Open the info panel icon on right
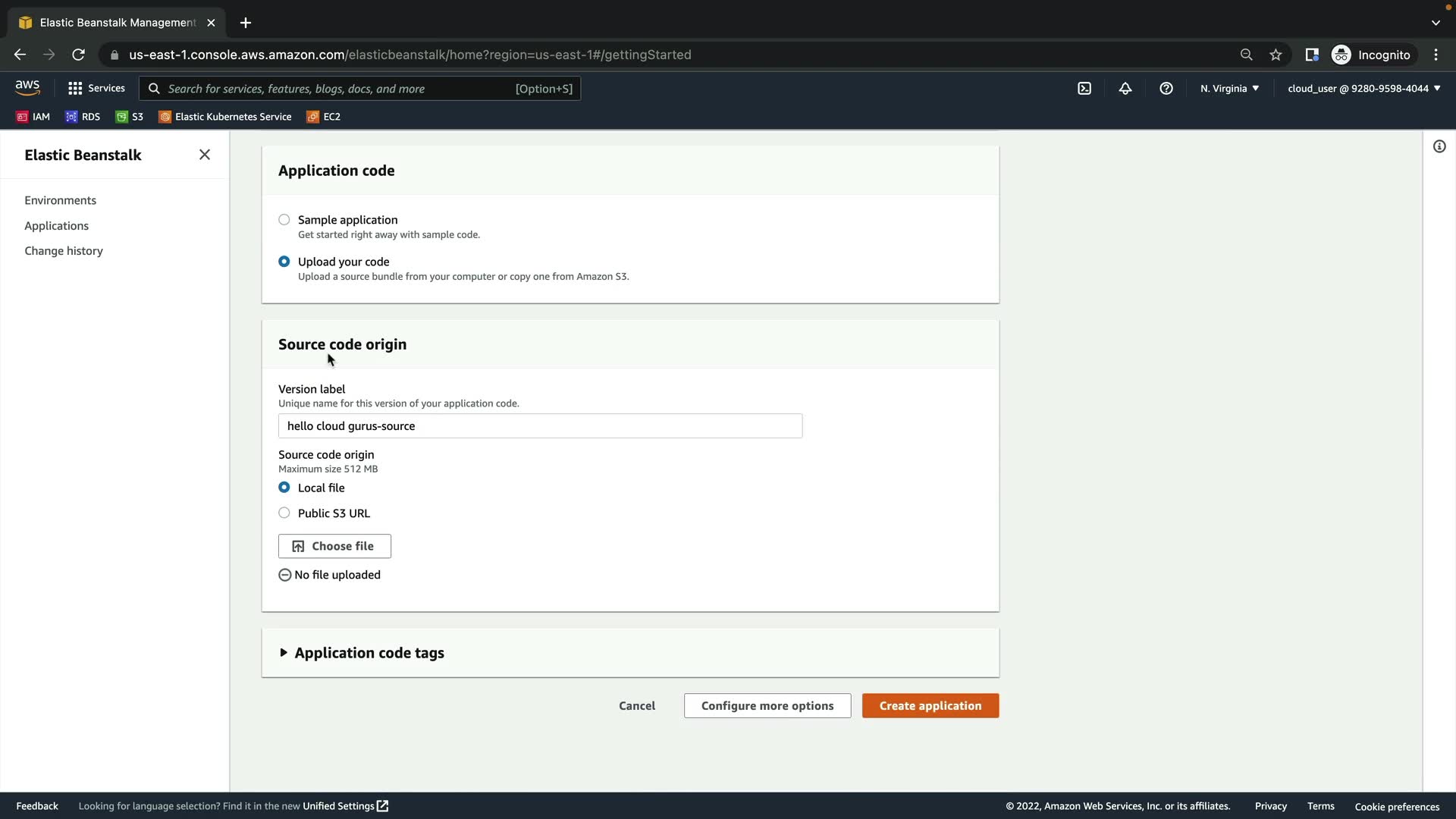 click(x=1439, y=146)
